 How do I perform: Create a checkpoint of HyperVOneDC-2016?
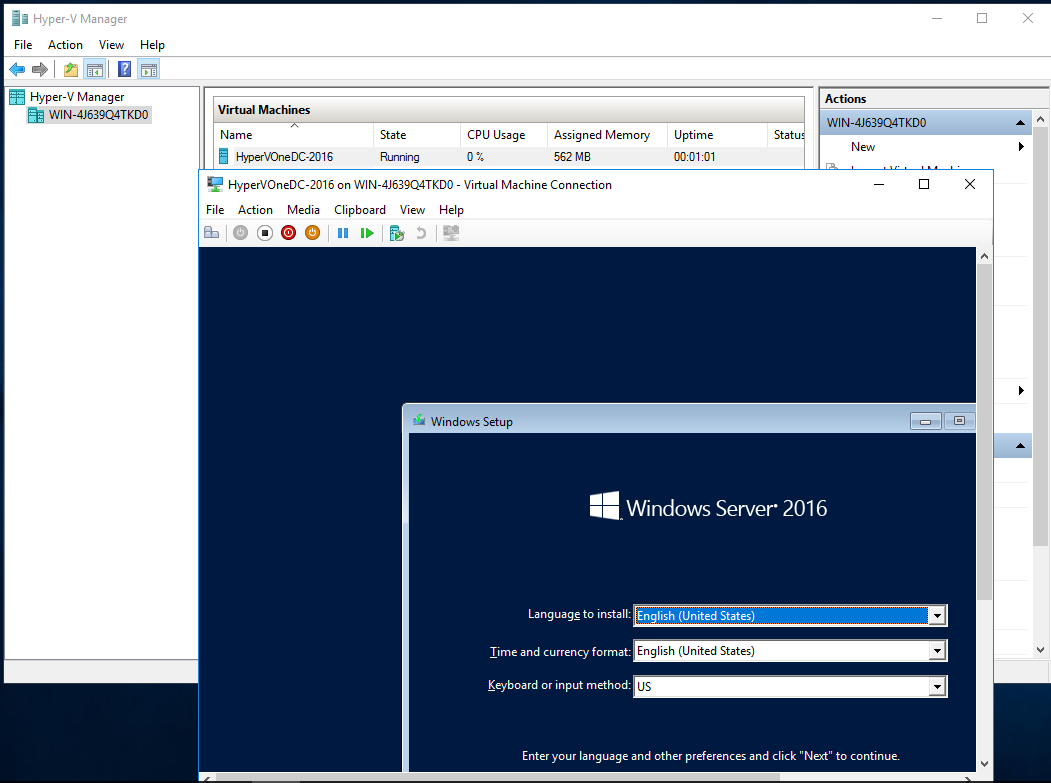pyautogui.click(x=395, y=232)
